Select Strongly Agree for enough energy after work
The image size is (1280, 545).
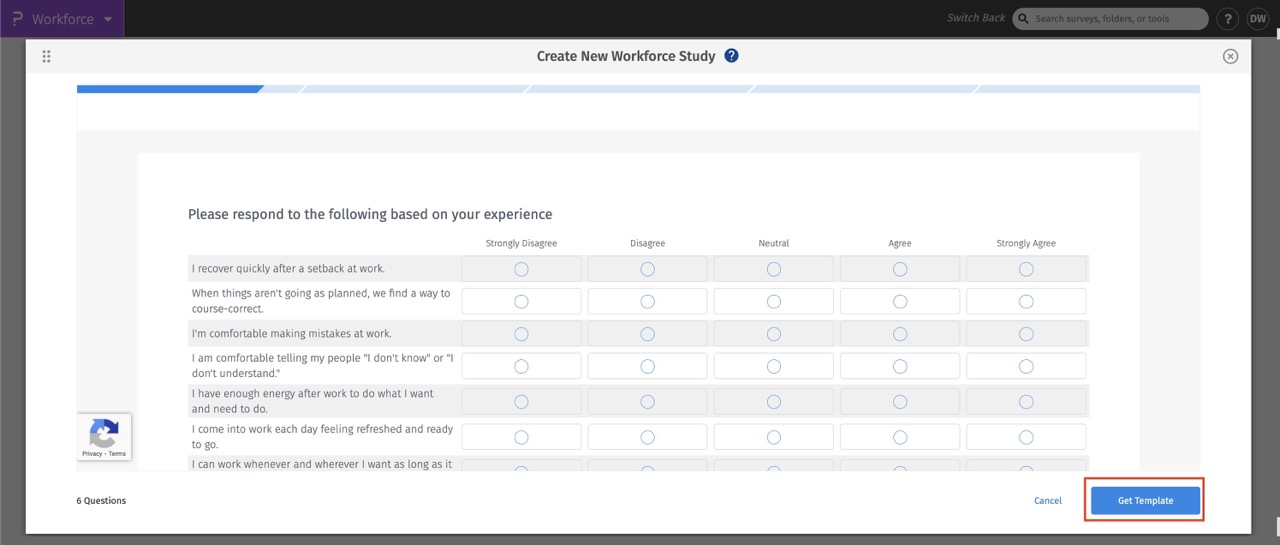(x=1026, y=401)
